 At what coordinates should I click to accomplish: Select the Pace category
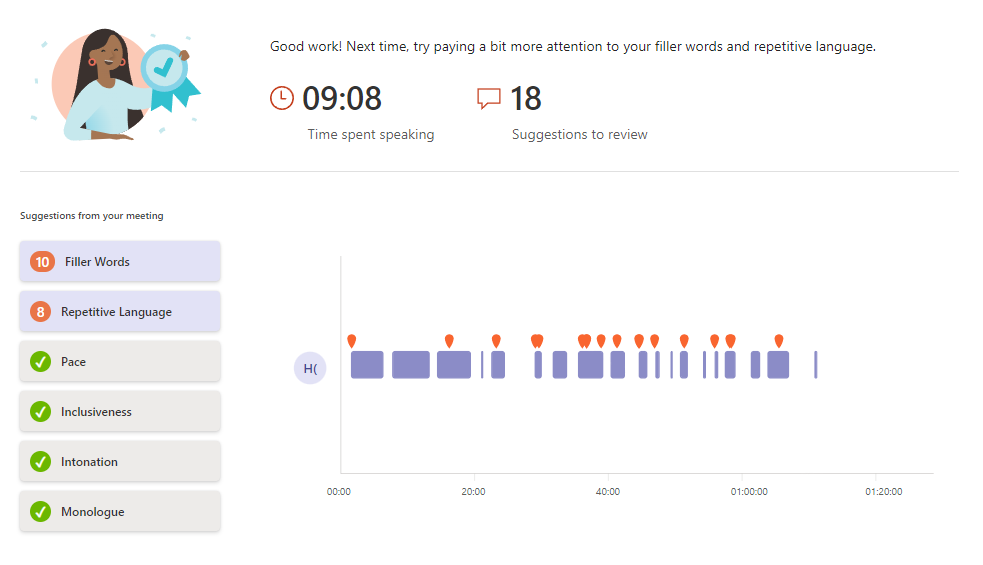coord(120,362)
